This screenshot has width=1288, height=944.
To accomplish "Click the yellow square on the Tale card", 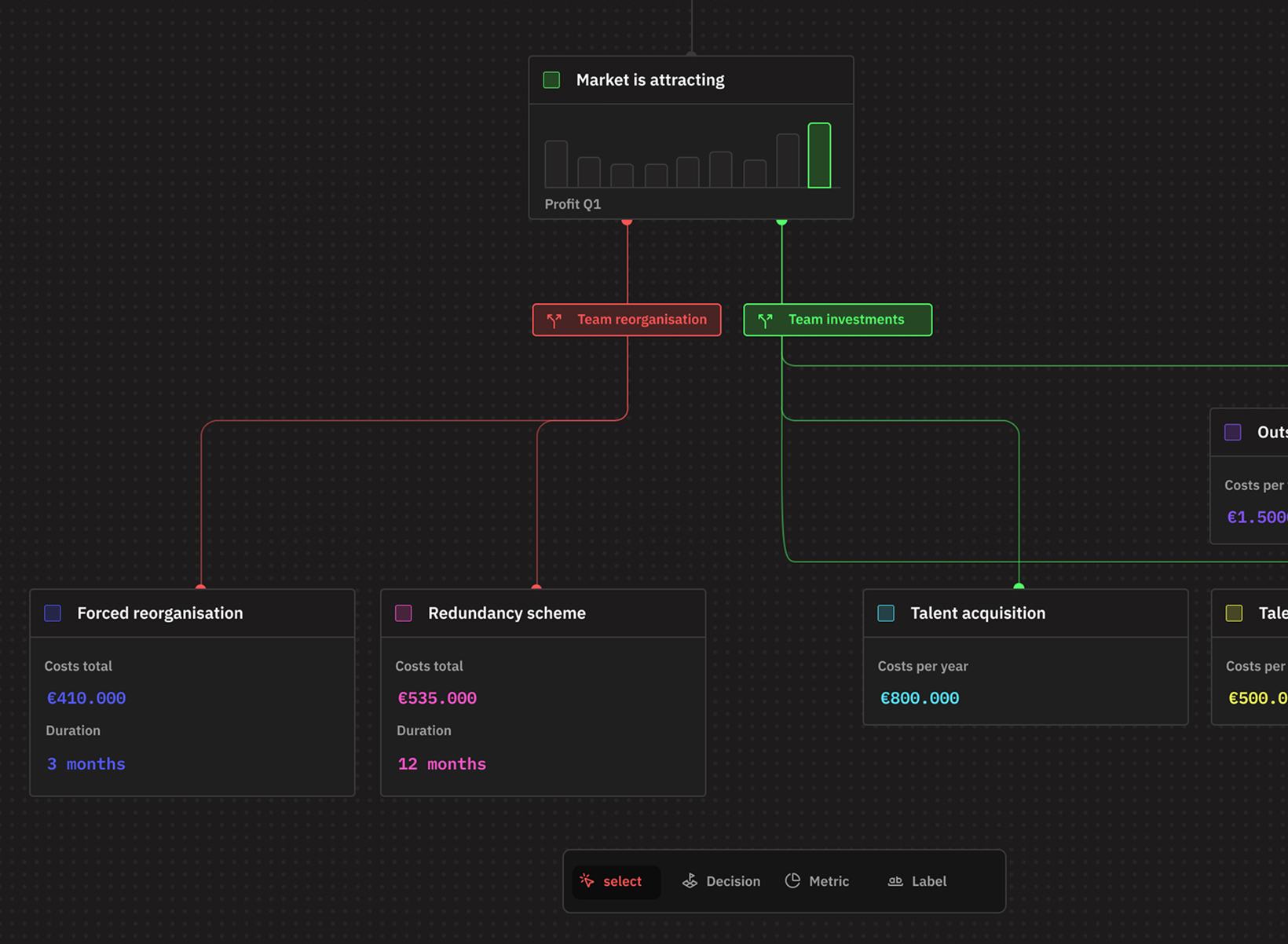I will tap(1235, 613).
